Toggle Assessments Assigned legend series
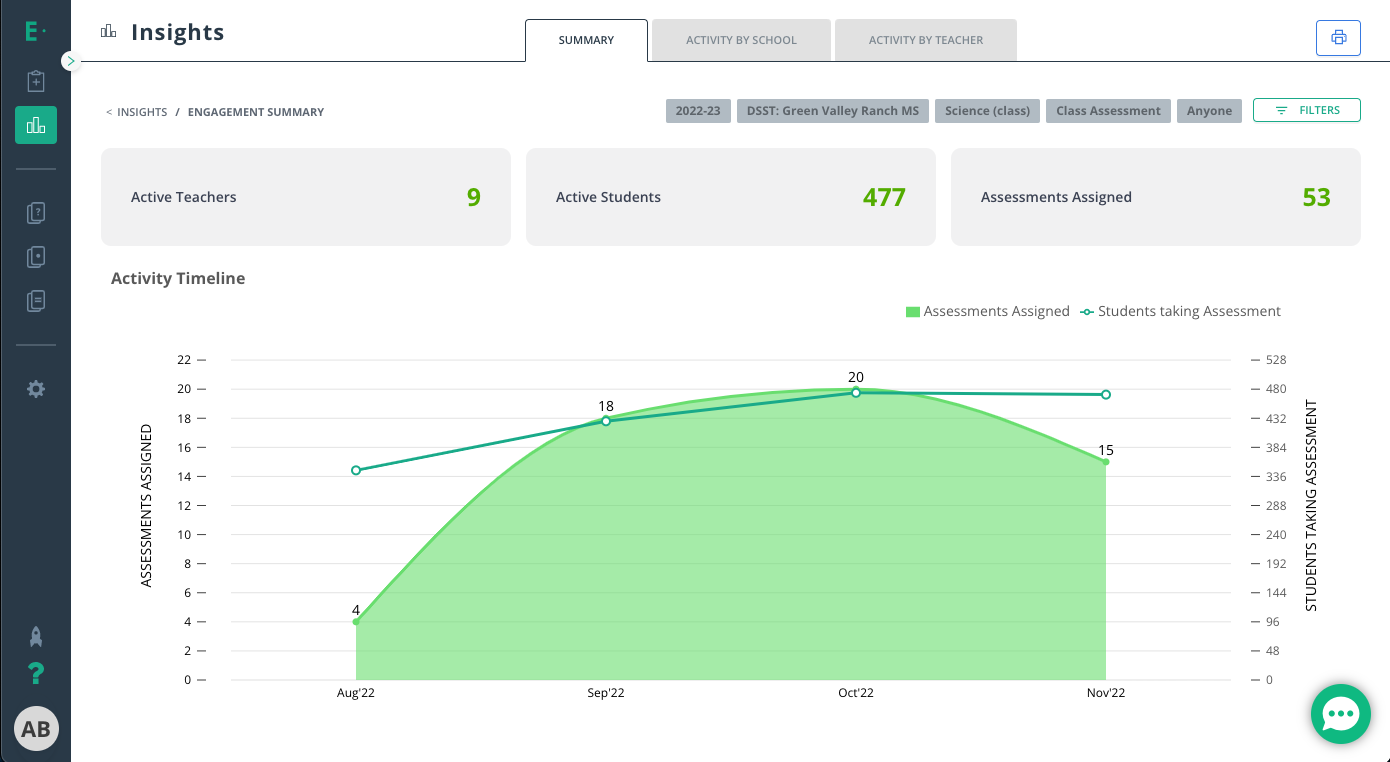The height and width of the screenshot is (762, 1390). coord(987,311)
